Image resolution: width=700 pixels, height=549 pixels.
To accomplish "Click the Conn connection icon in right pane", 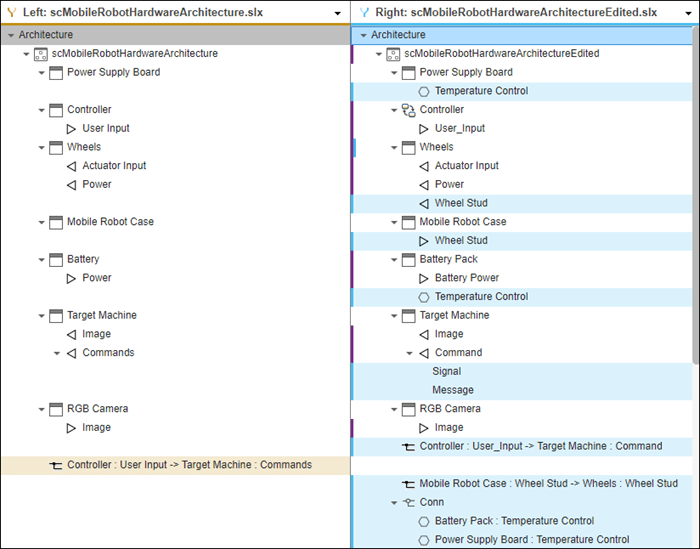I will pos(408,503).
